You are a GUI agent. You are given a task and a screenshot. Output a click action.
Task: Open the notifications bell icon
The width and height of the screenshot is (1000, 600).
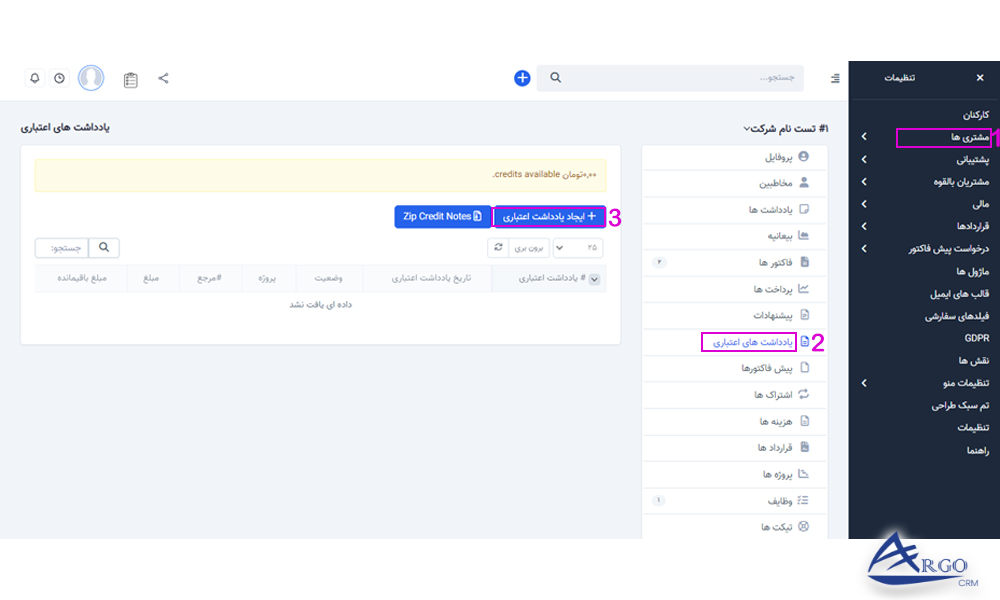35,78
